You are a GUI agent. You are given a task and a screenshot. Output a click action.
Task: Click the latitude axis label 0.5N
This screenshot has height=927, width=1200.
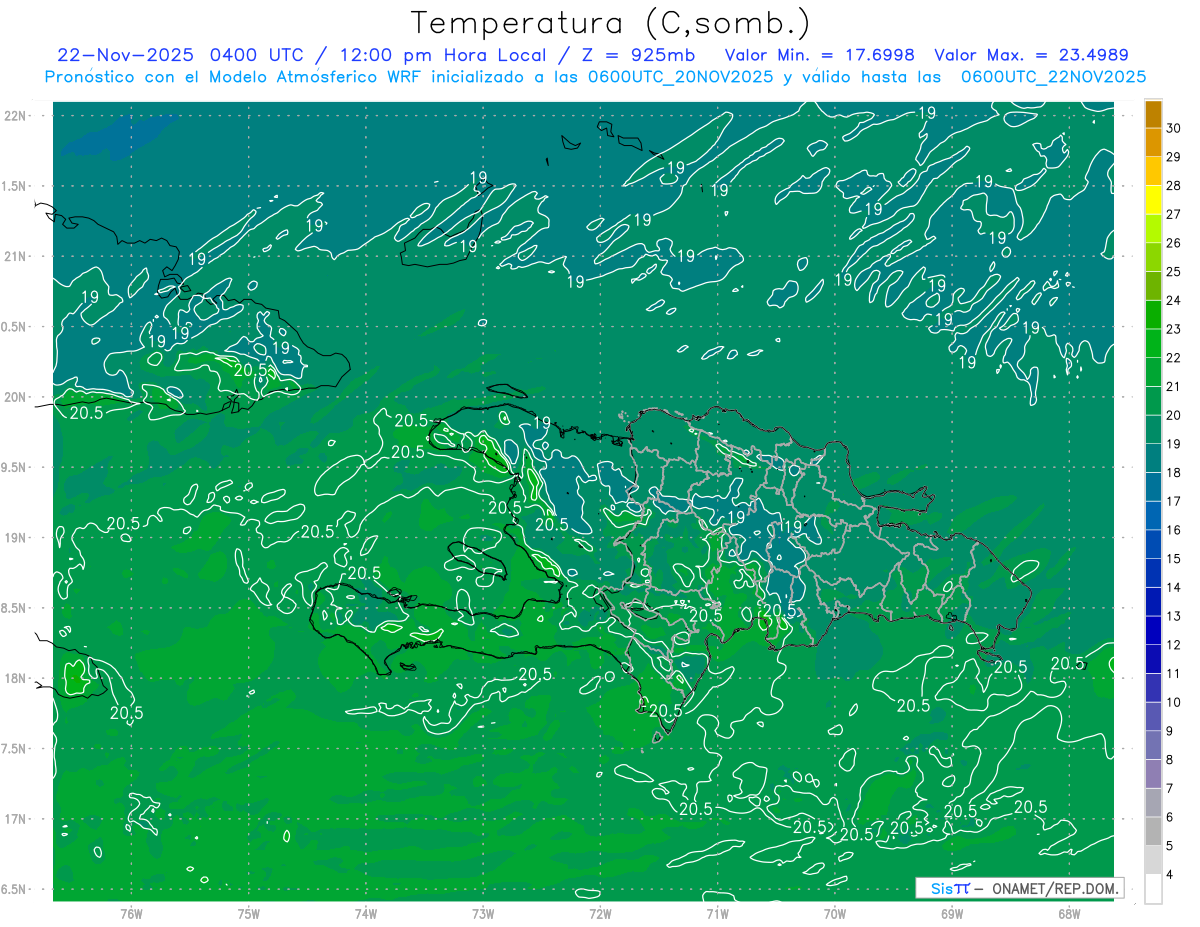point(15,327)
